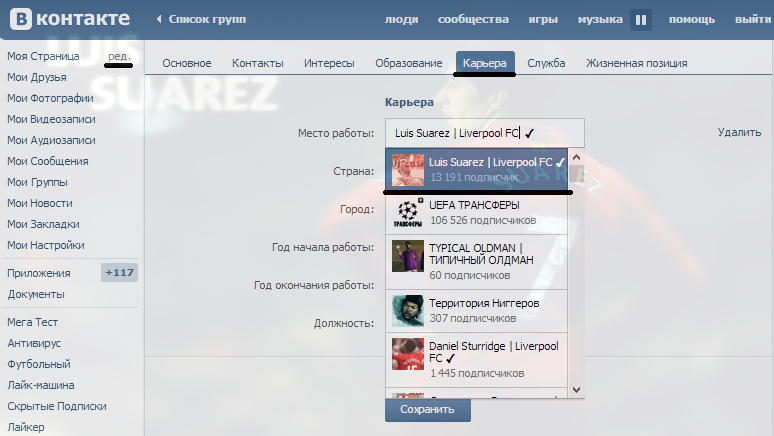Click the Daniel Sturridge group avatar

coord(408,354)
